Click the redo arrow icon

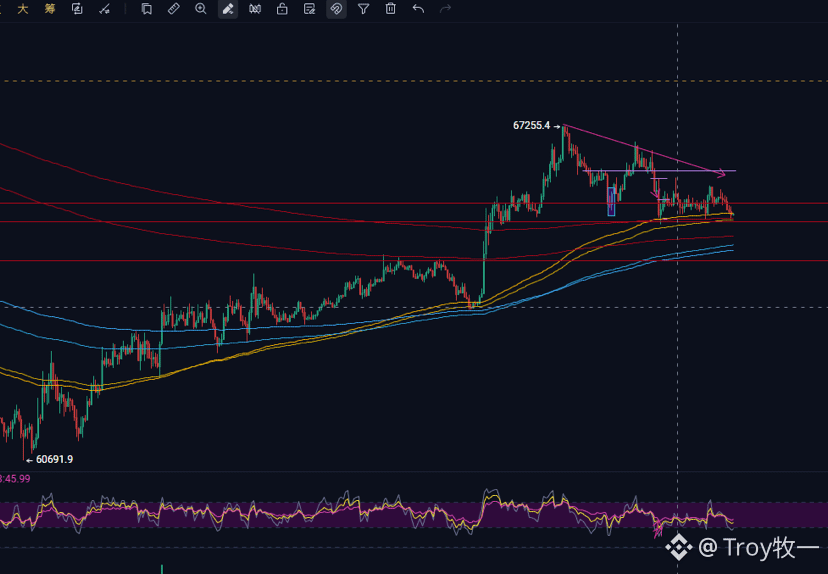coord(446,8)
